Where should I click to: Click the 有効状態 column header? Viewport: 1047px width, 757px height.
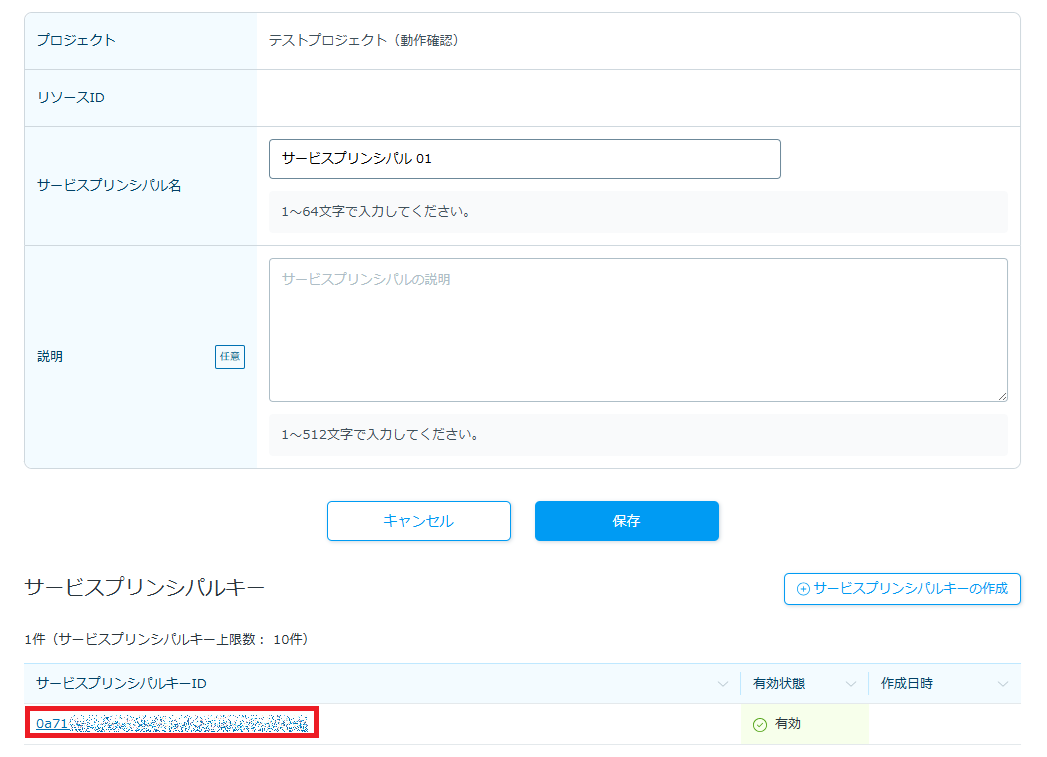[x=779, y=683]
